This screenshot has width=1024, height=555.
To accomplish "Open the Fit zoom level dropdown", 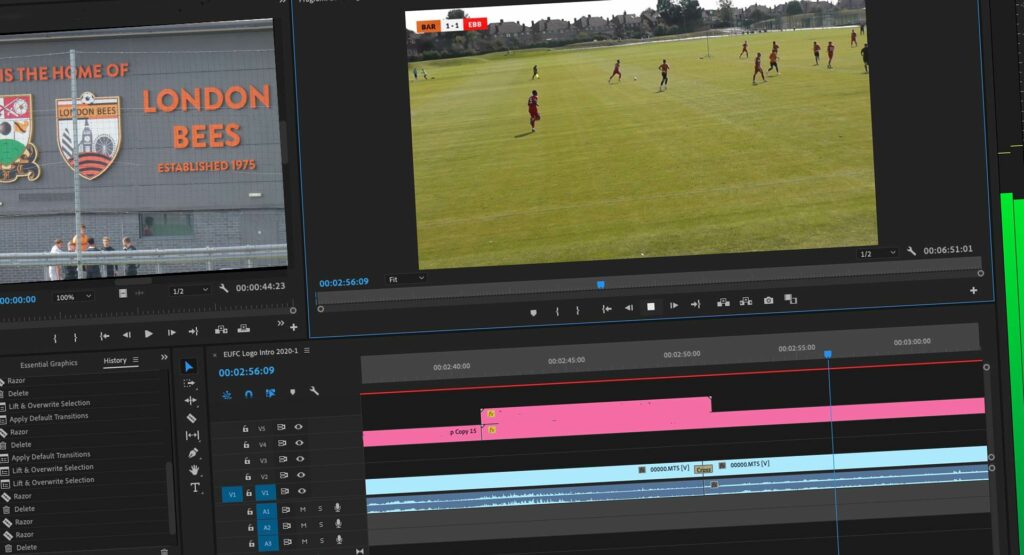I will point(406,280).
